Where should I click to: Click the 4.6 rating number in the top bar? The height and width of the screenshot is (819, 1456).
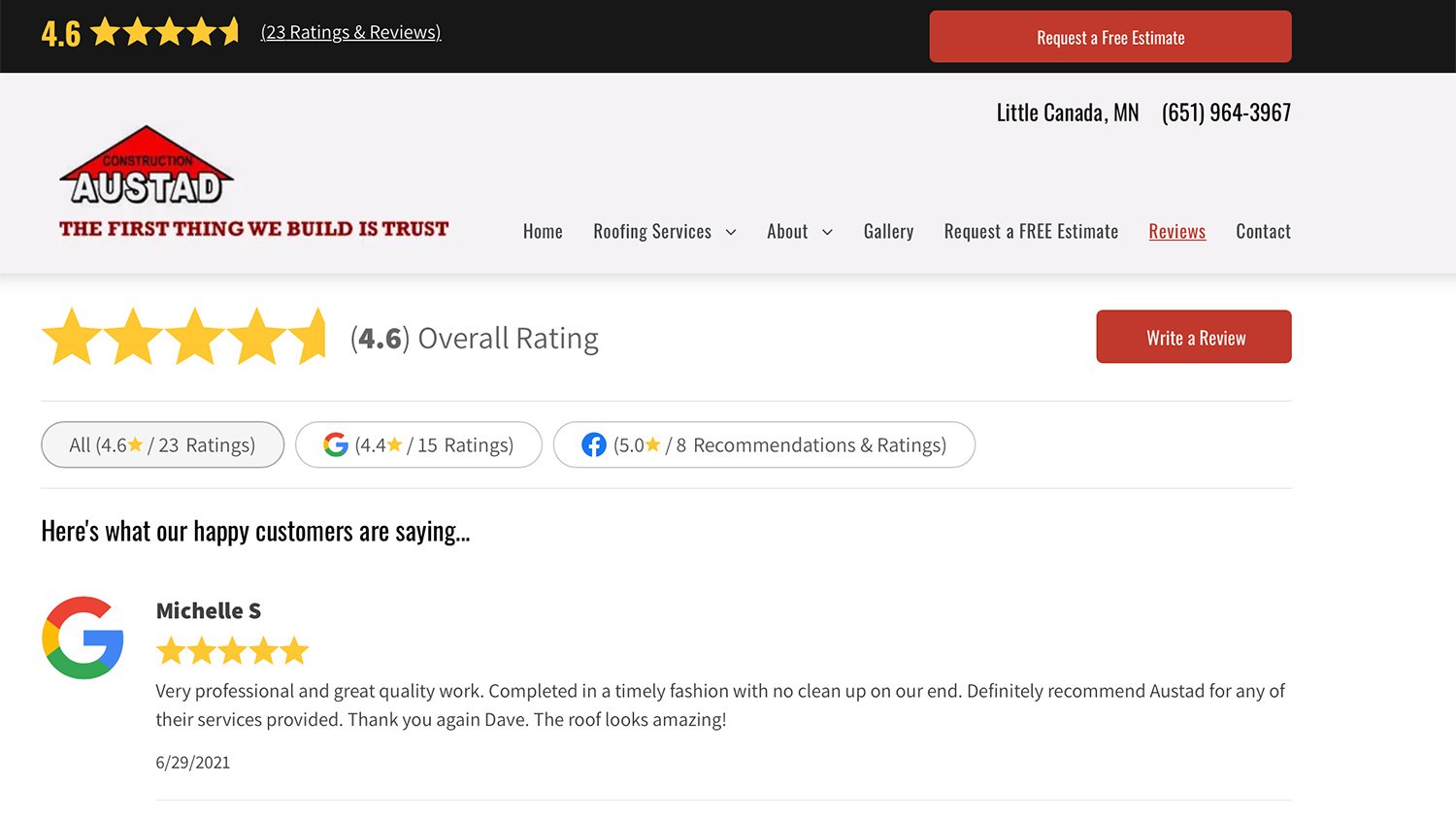[x=61, y=34]
